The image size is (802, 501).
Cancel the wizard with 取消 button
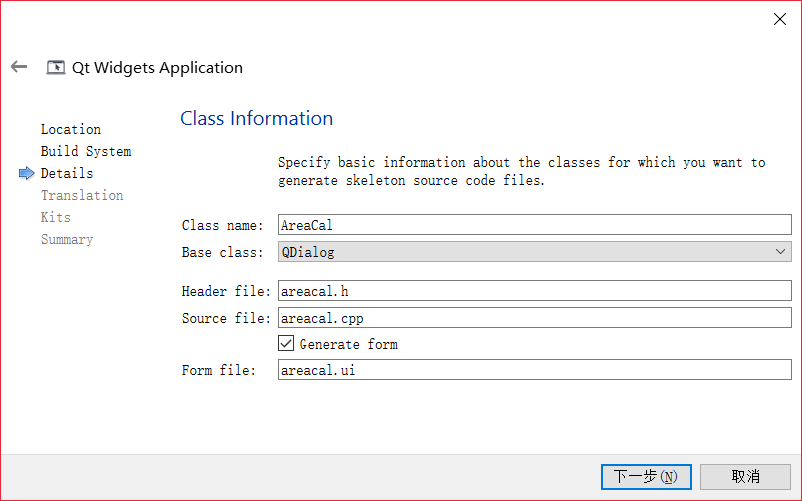[745, 476]
